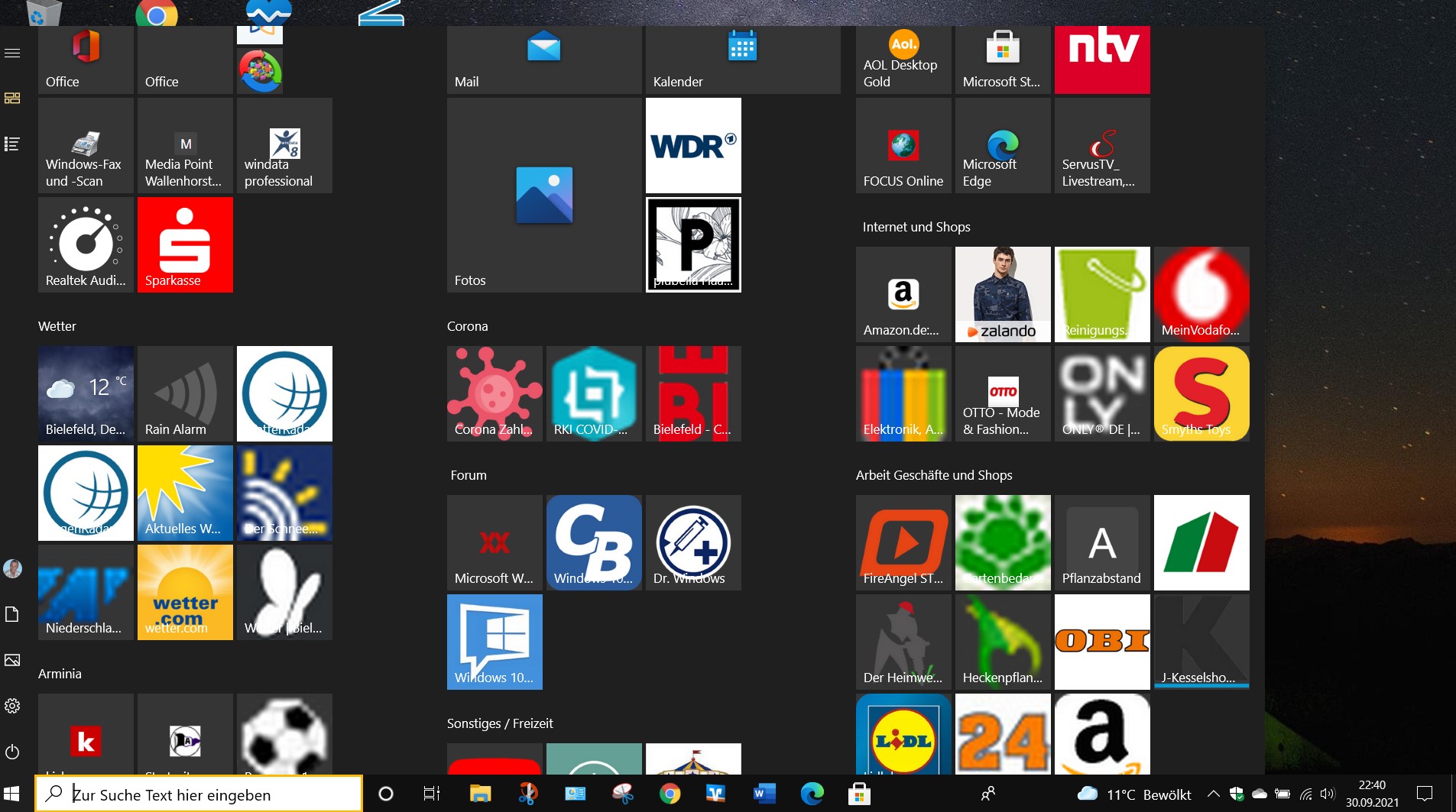Open the Microsoft Store tile
The height and width of the screenshot is (812, 1456).
click(x=1003, y=60)
